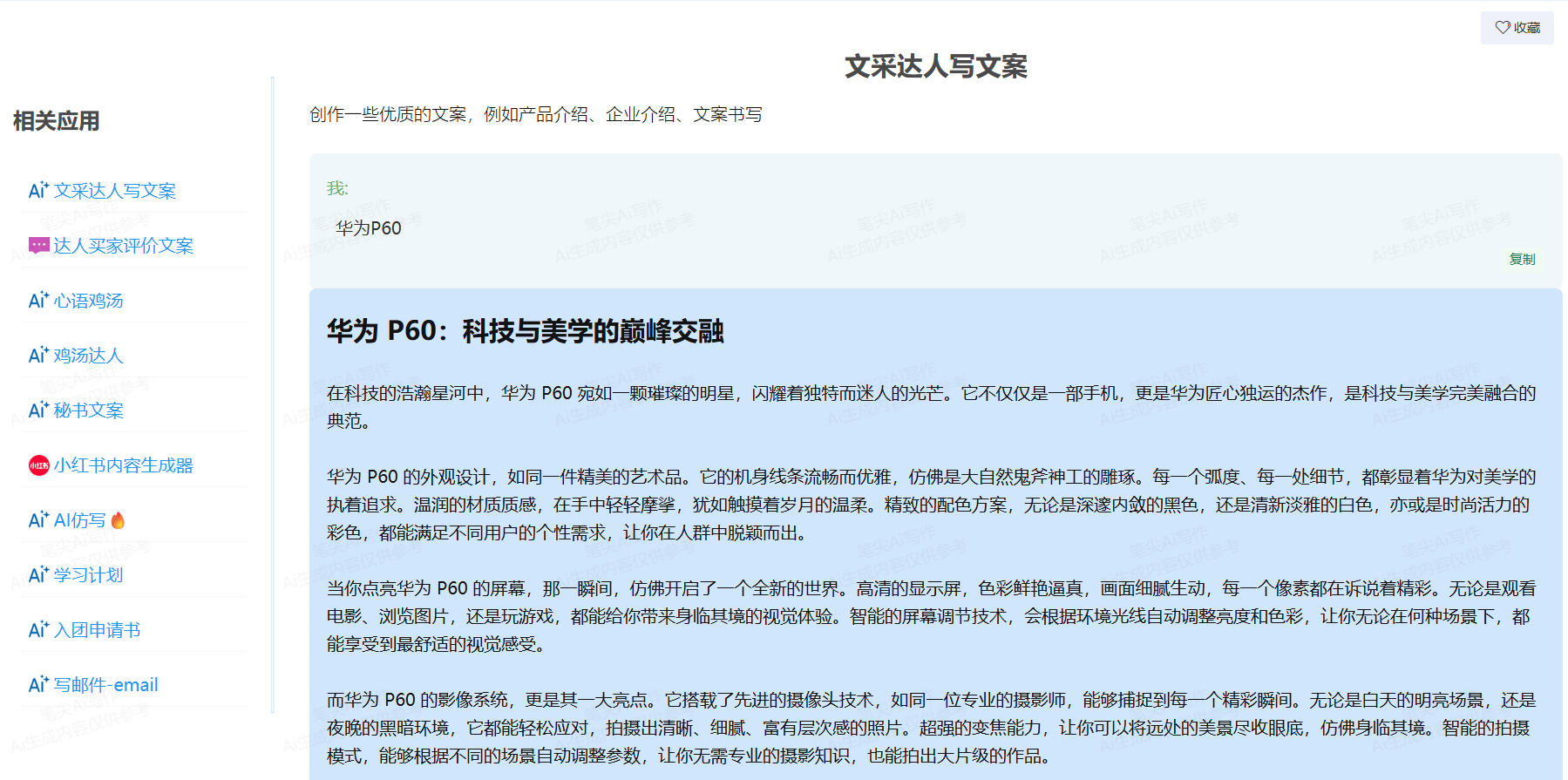
Task: Click the 我: label in the message box
Action: (337, 188)
